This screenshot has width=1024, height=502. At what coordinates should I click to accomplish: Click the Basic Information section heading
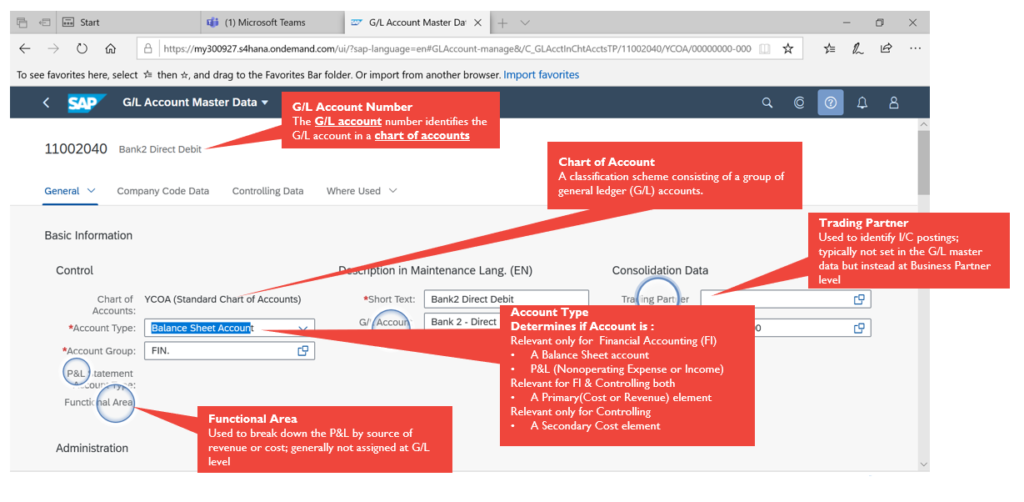pos(88,236)
